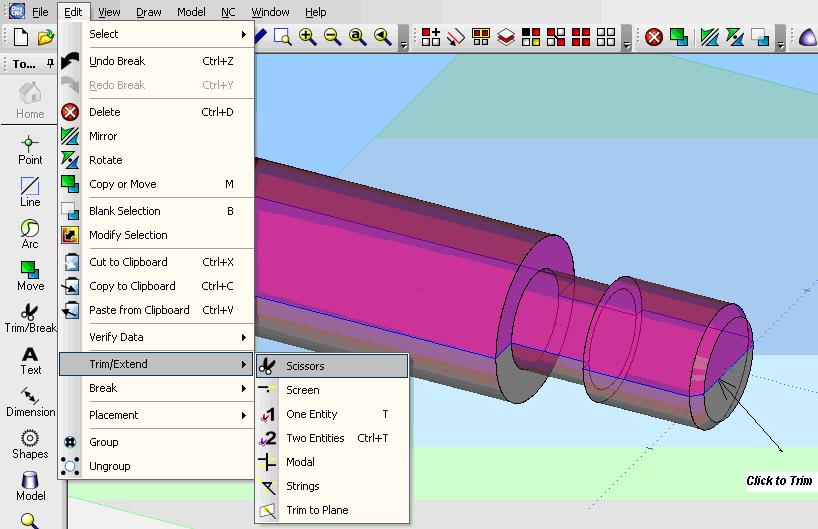Click Home button in toolbox

[30, 101]
